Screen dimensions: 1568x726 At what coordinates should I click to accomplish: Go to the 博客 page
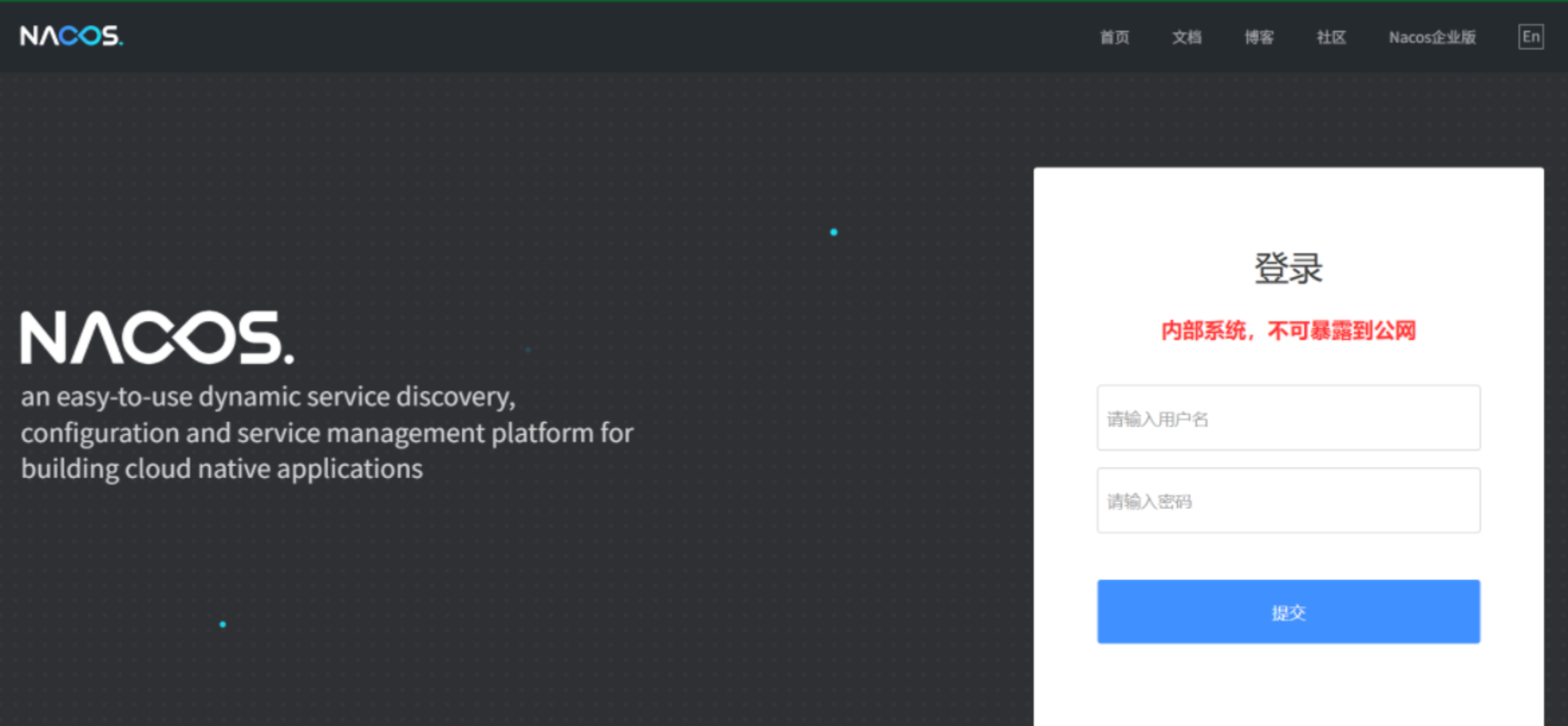tap(1259, 38)
